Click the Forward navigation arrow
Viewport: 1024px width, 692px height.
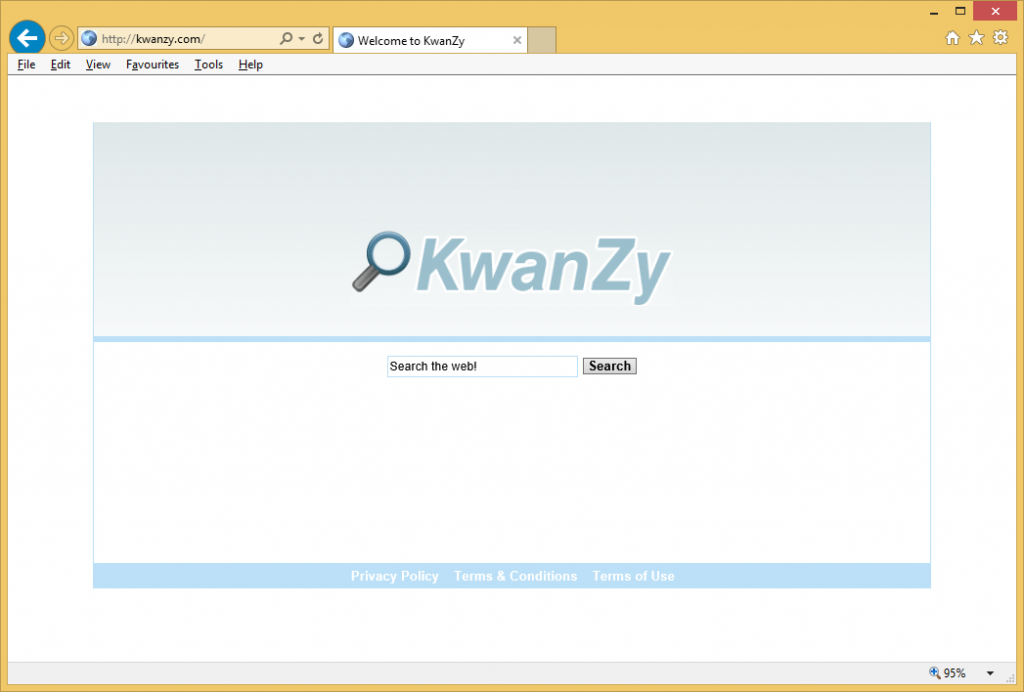click(x=61, y=39)
